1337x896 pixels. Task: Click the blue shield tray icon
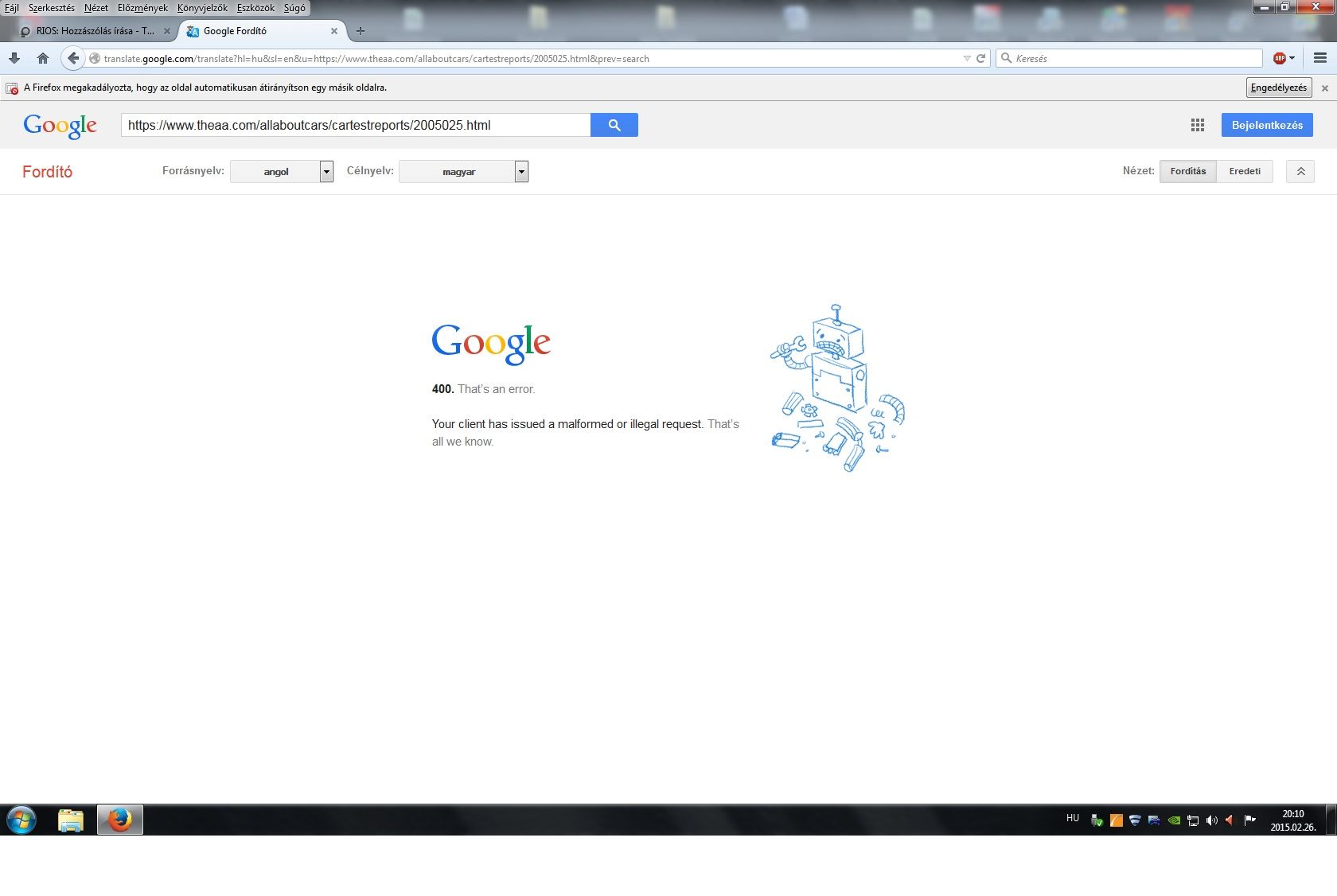tap(1136, 820)
